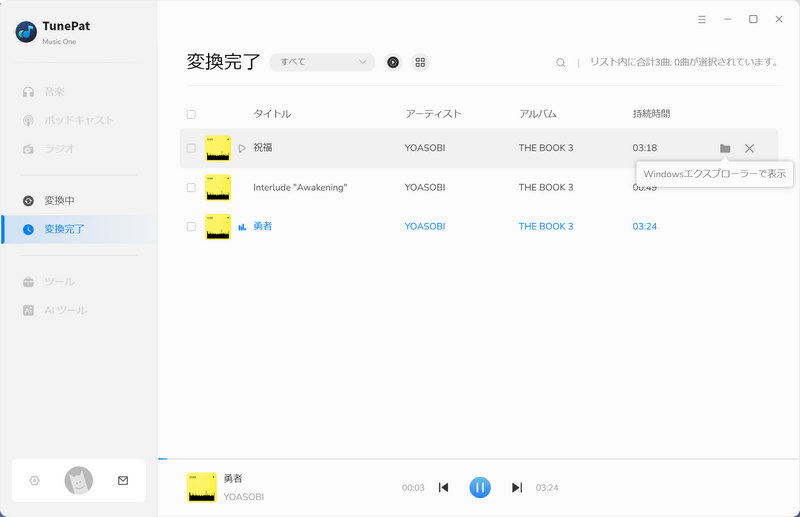
Task: Click the radio icon in sidebar
Action: coord(29,149)
